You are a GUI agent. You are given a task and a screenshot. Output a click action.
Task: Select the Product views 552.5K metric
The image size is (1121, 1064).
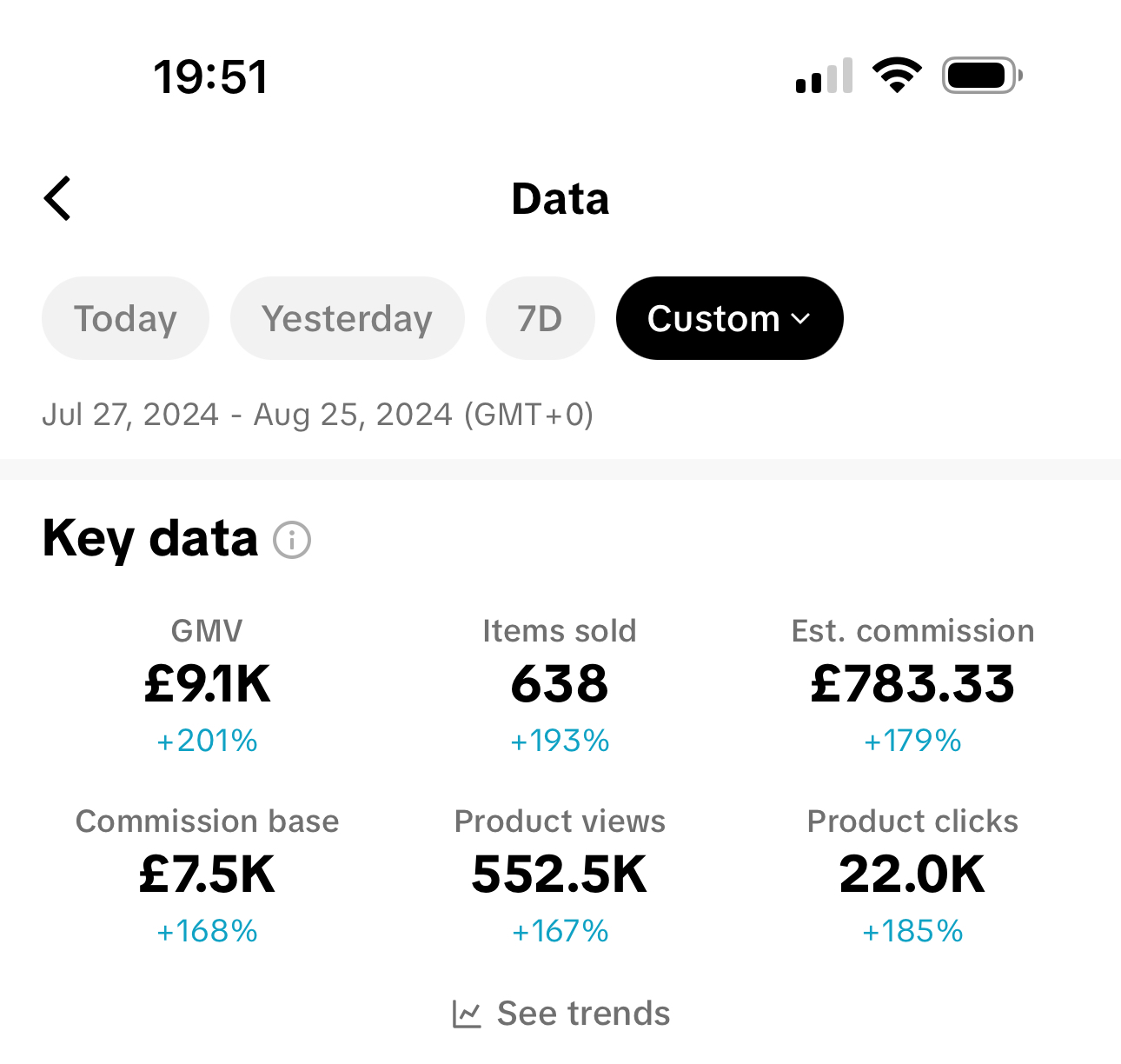560,875
